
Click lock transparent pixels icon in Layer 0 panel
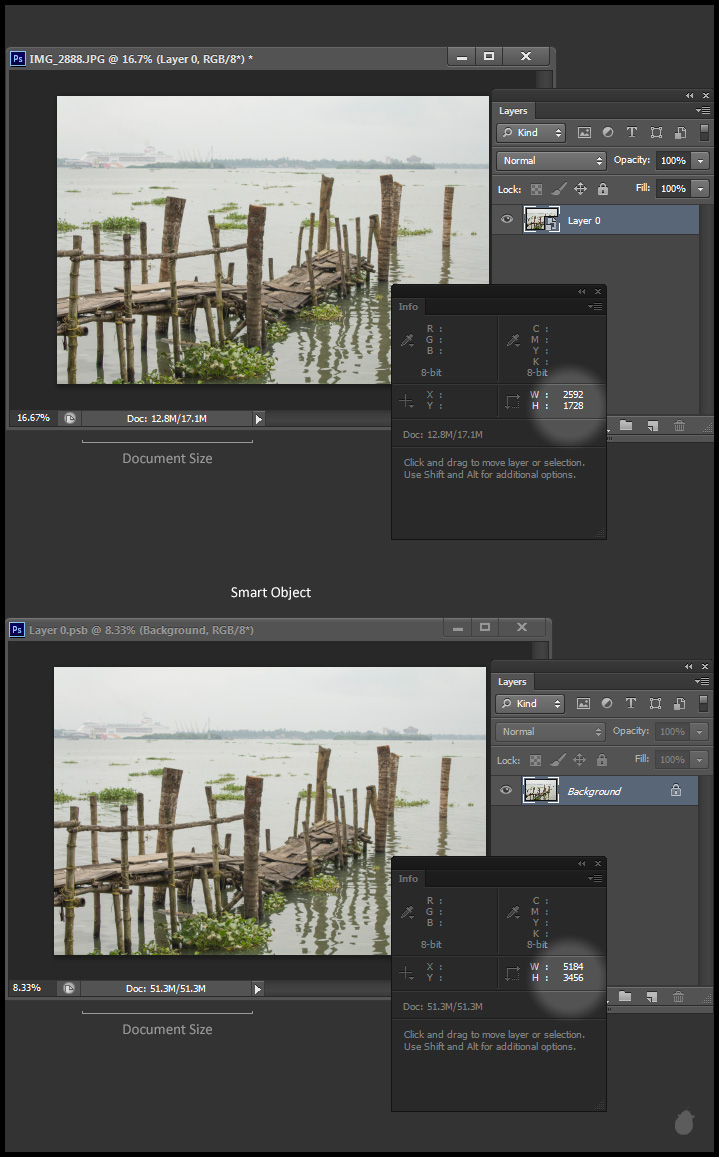[535, 189]
